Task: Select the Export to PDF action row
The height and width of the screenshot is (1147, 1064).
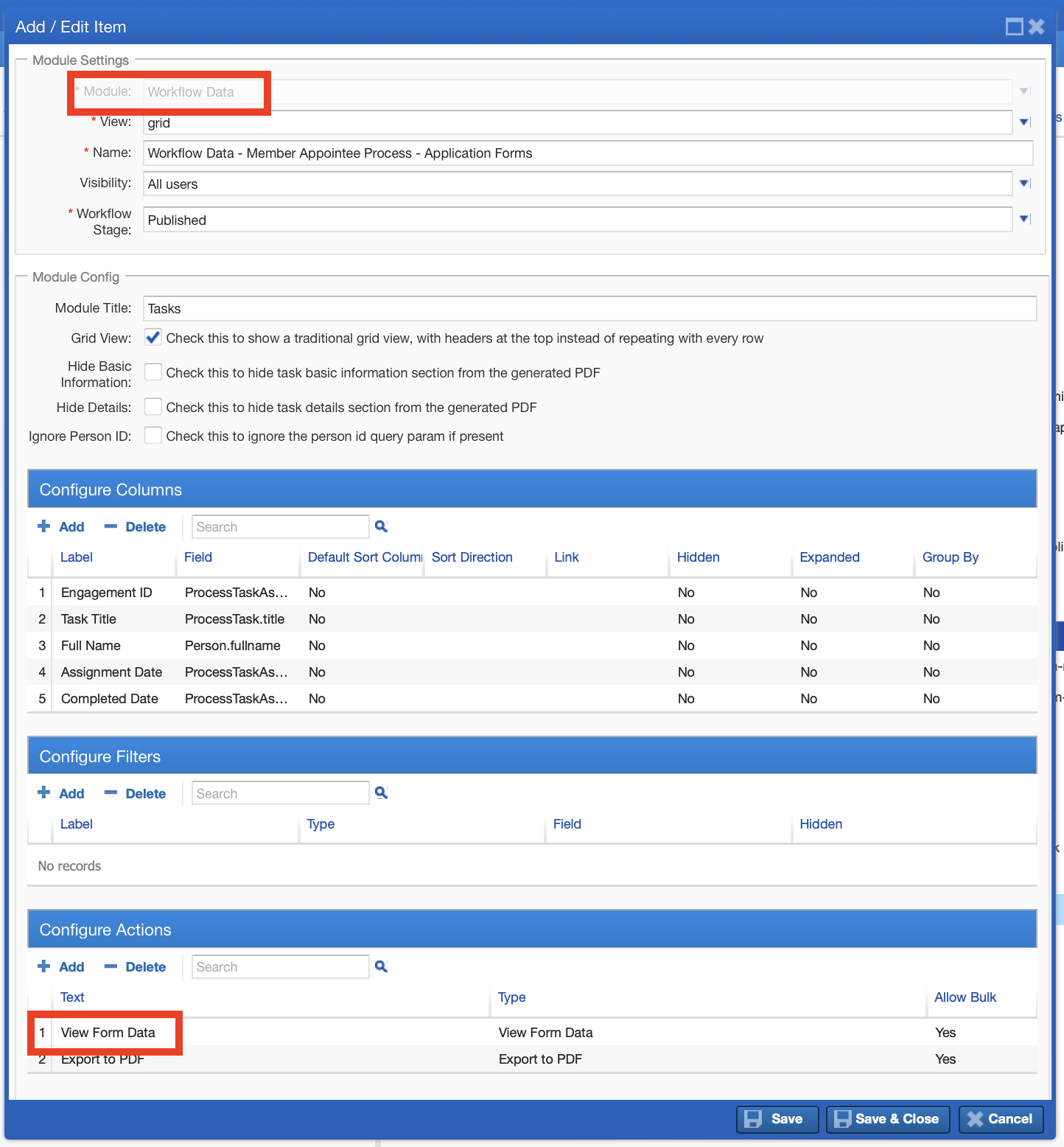Action: (532, 1059)
